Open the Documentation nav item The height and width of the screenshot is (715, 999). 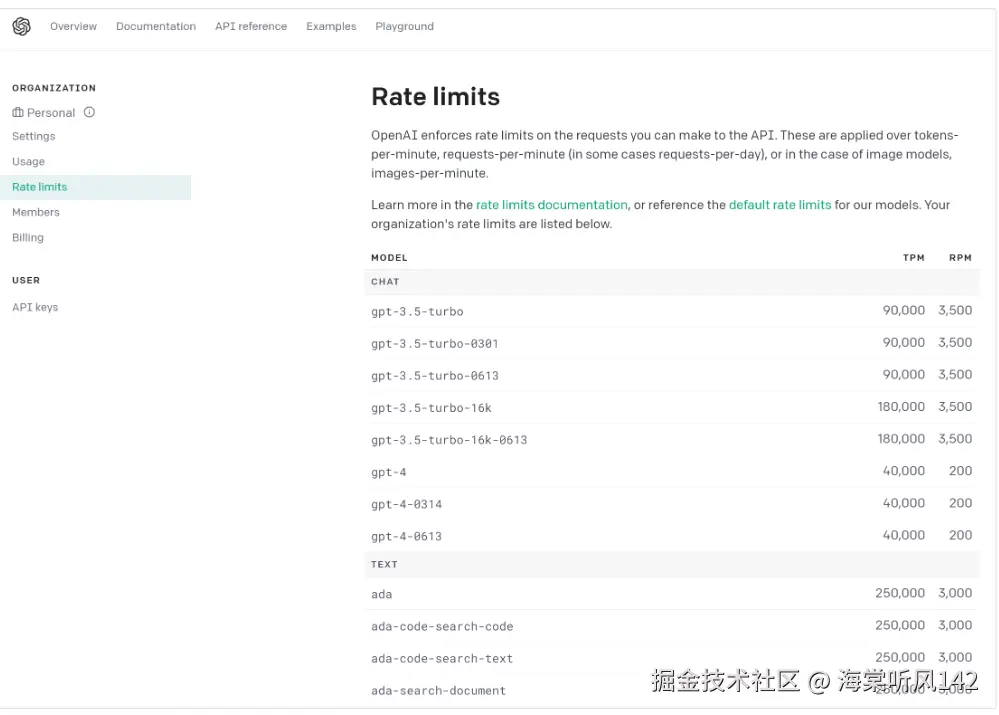click(x=156, y=26)
